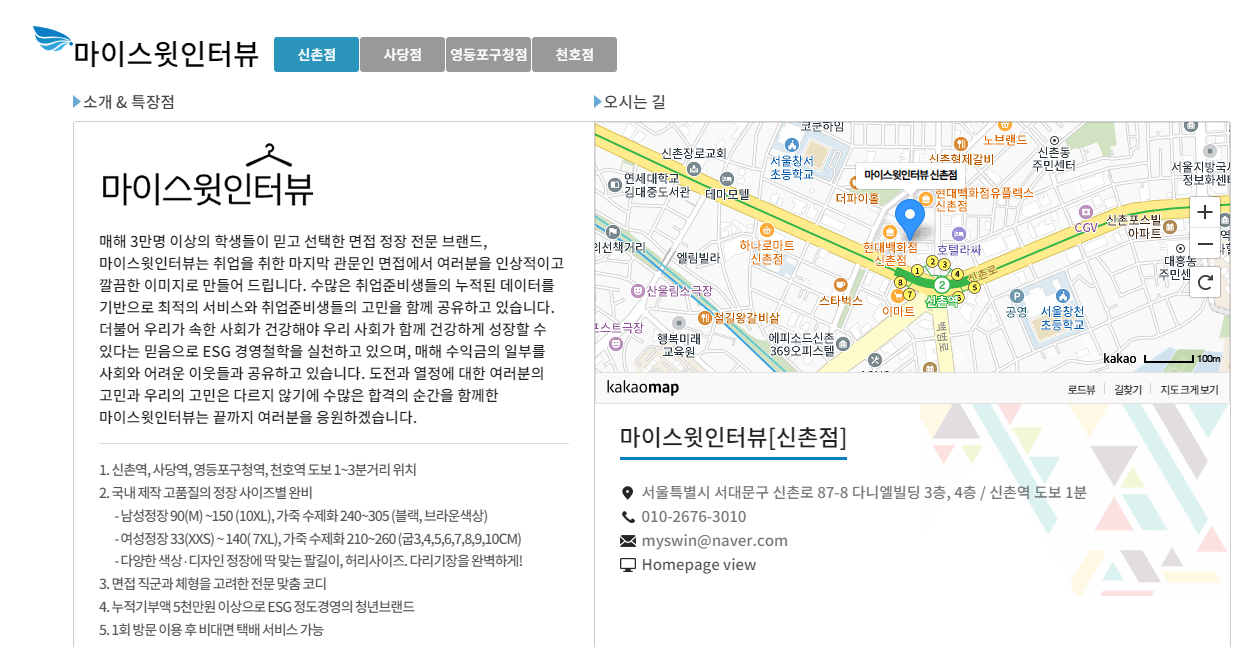Click the monitor icon beside Homepage view
The image size is (1242, 647).
pyautogui.click(x=628, y=565)
